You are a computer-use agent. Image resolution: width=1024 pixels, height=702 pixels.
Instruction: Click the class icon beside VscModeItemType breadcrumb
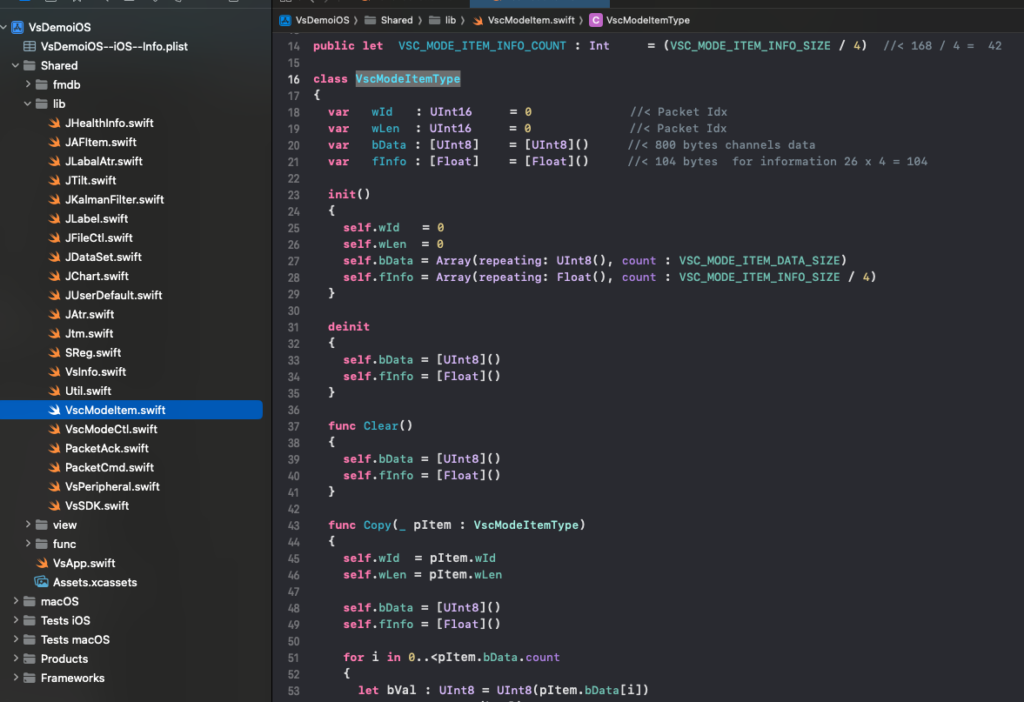596,20
